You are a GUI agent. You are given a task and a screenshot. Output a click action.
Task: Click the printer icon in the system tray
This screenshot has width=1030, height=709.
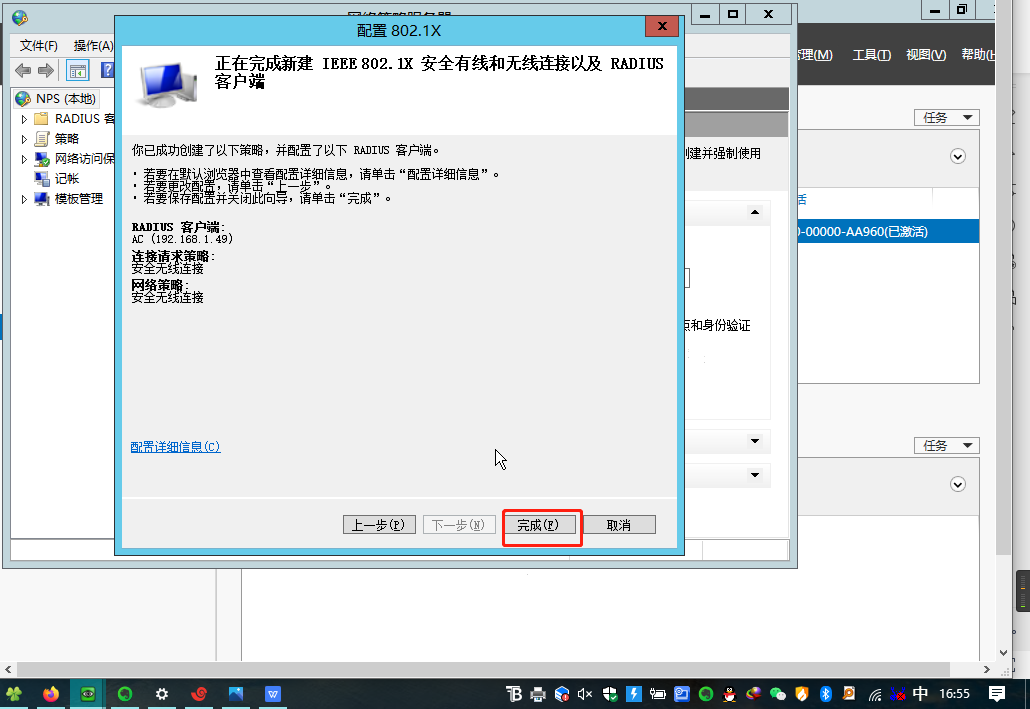coord(538,694)
